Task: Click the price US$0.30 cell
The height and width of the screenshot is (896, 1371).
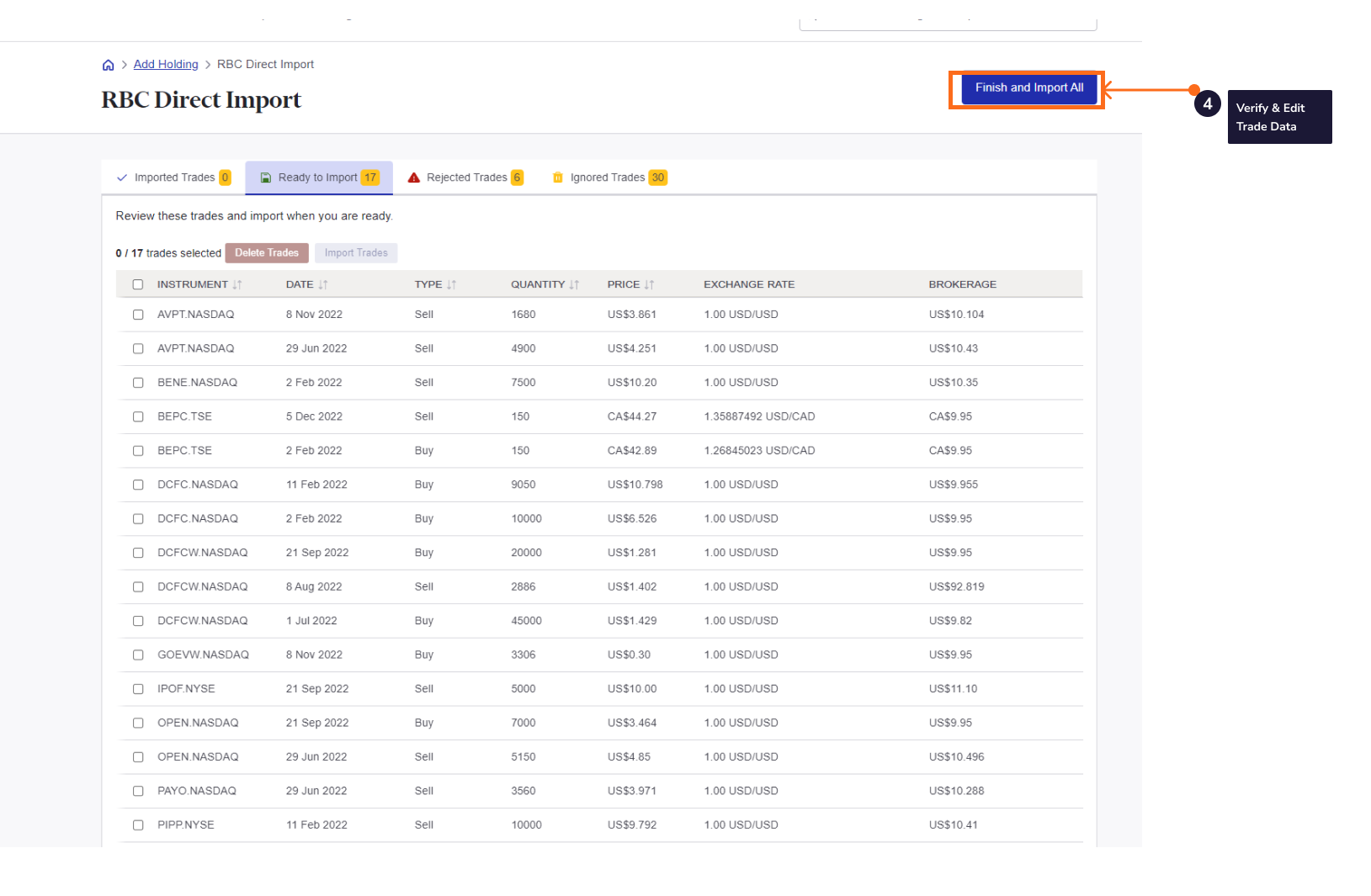Action: tap(629, 655)
